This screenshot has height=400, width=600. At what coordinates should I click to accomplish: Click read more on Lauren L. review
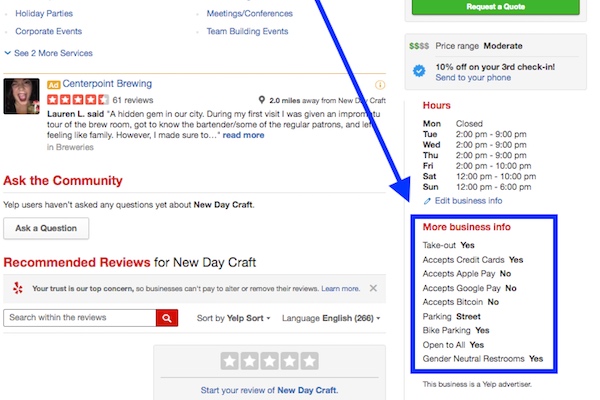[243, 135]
